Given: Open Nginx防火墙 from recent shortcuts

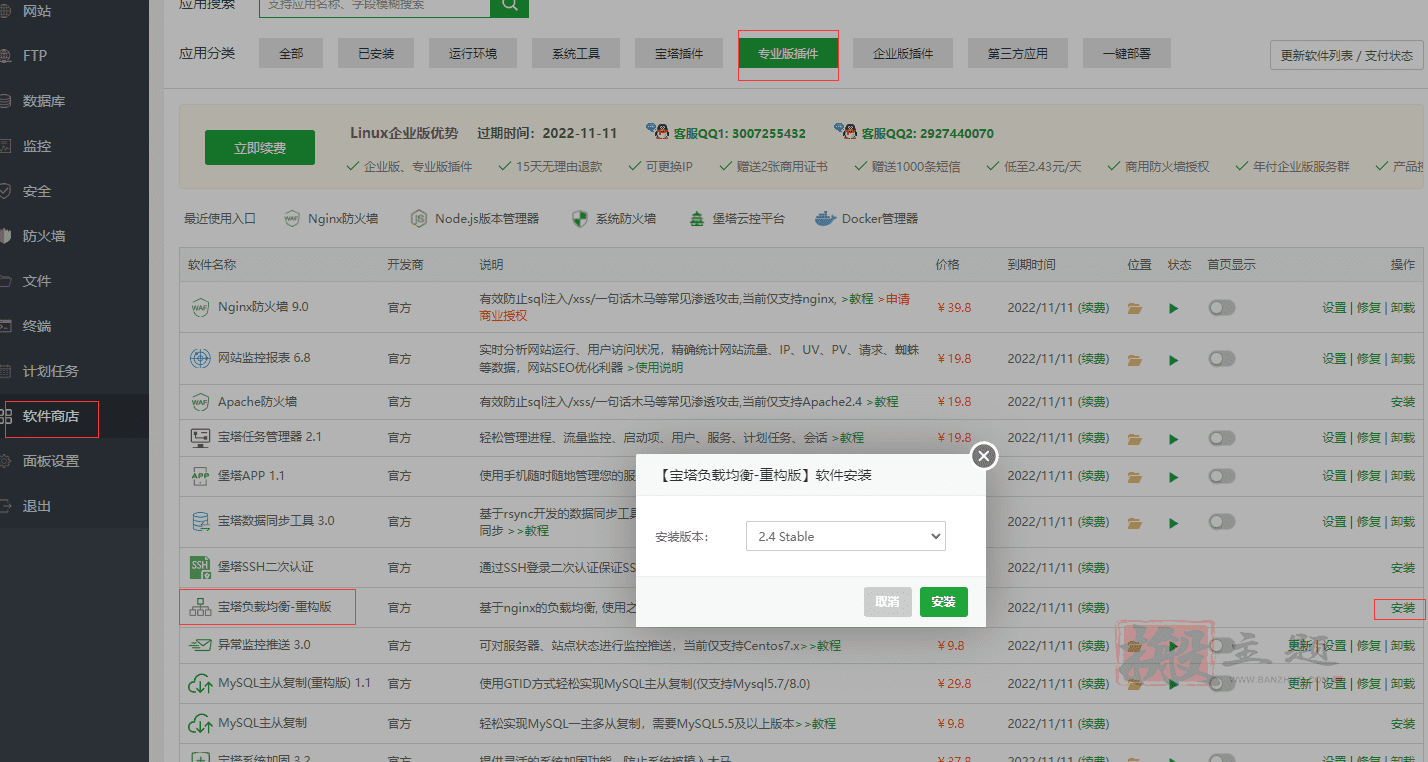Looking at the screenshot, I should (331, 218).
